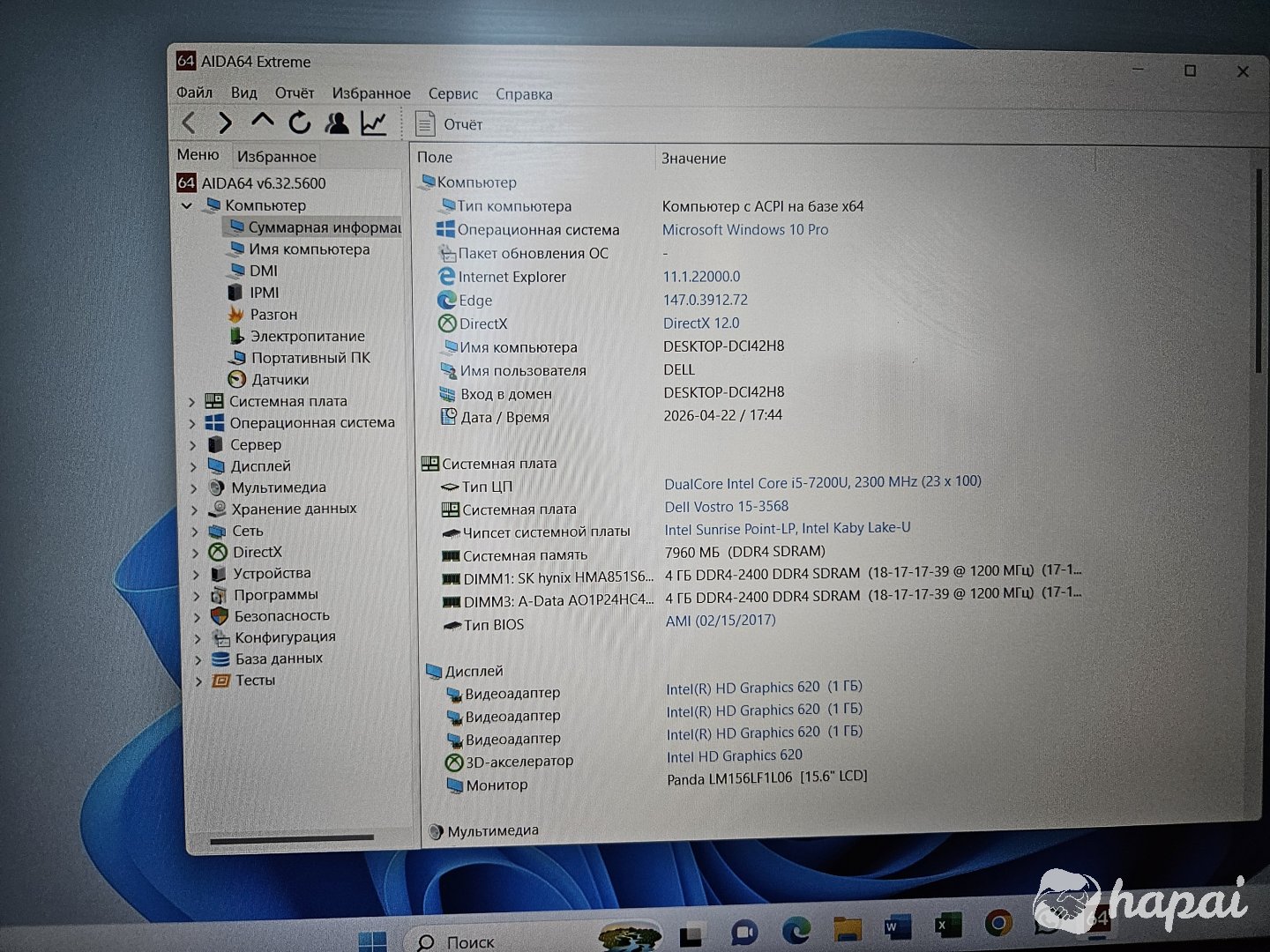Image resolution: width=1270 pixels, height=952 pixels.
Task: Open the Избранное menu in menu bar
Action: 371,93
